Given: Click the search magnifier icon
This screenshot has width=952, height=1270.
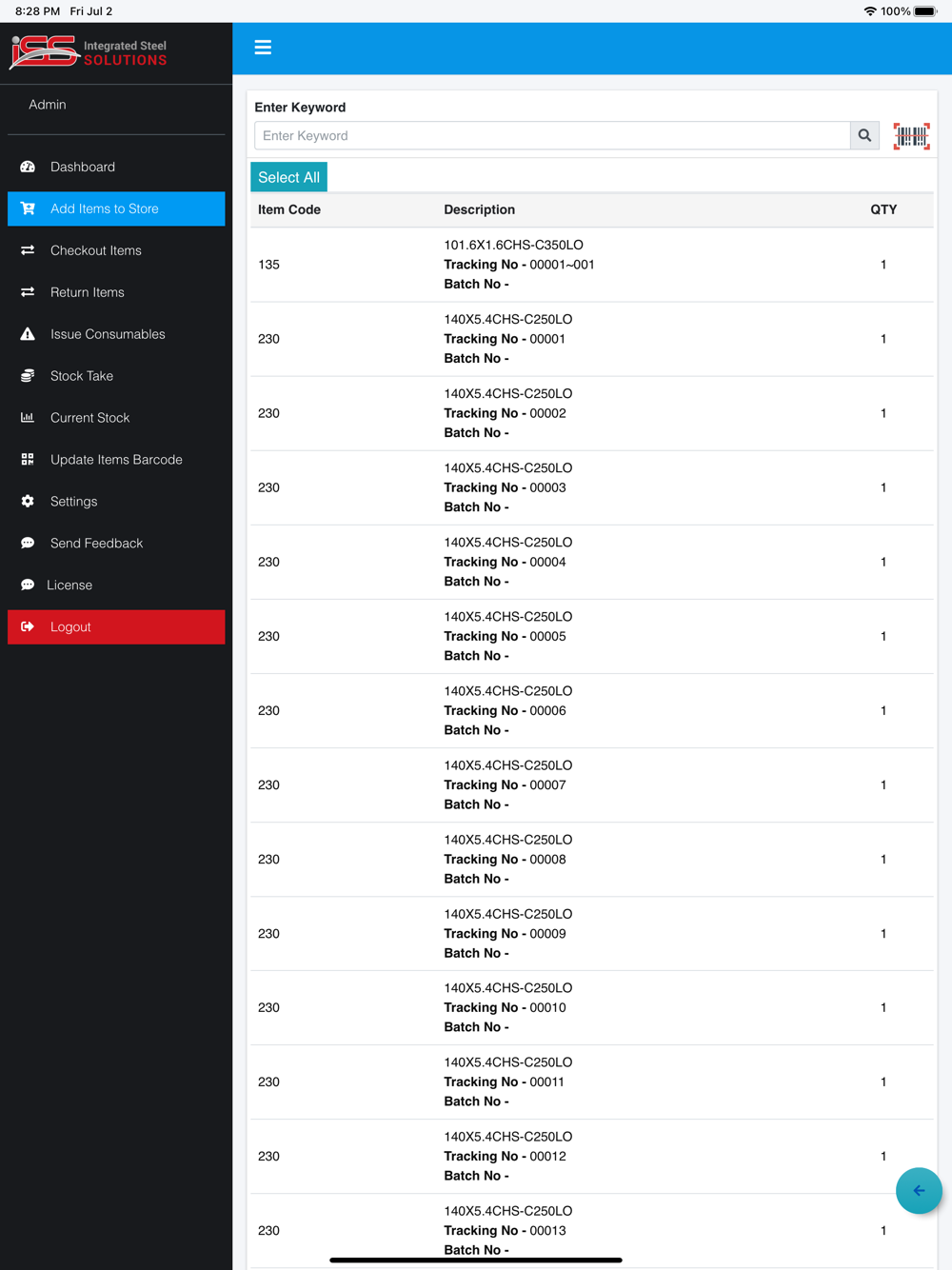Looking at the screenshot, I should pos(864,136).
